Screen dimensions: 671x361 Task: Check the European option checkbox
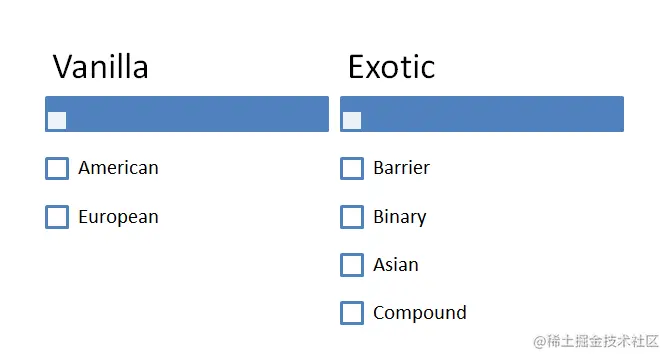(x=57, y=217)
